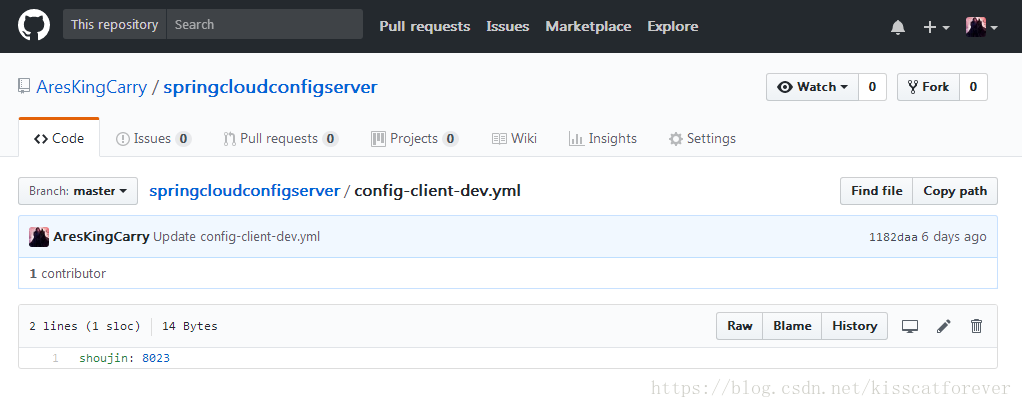The height and width of the screenshot is (408, 1022).
Task: Open springcloudconfigserver repository title link
Action: (x=270, y=87)
